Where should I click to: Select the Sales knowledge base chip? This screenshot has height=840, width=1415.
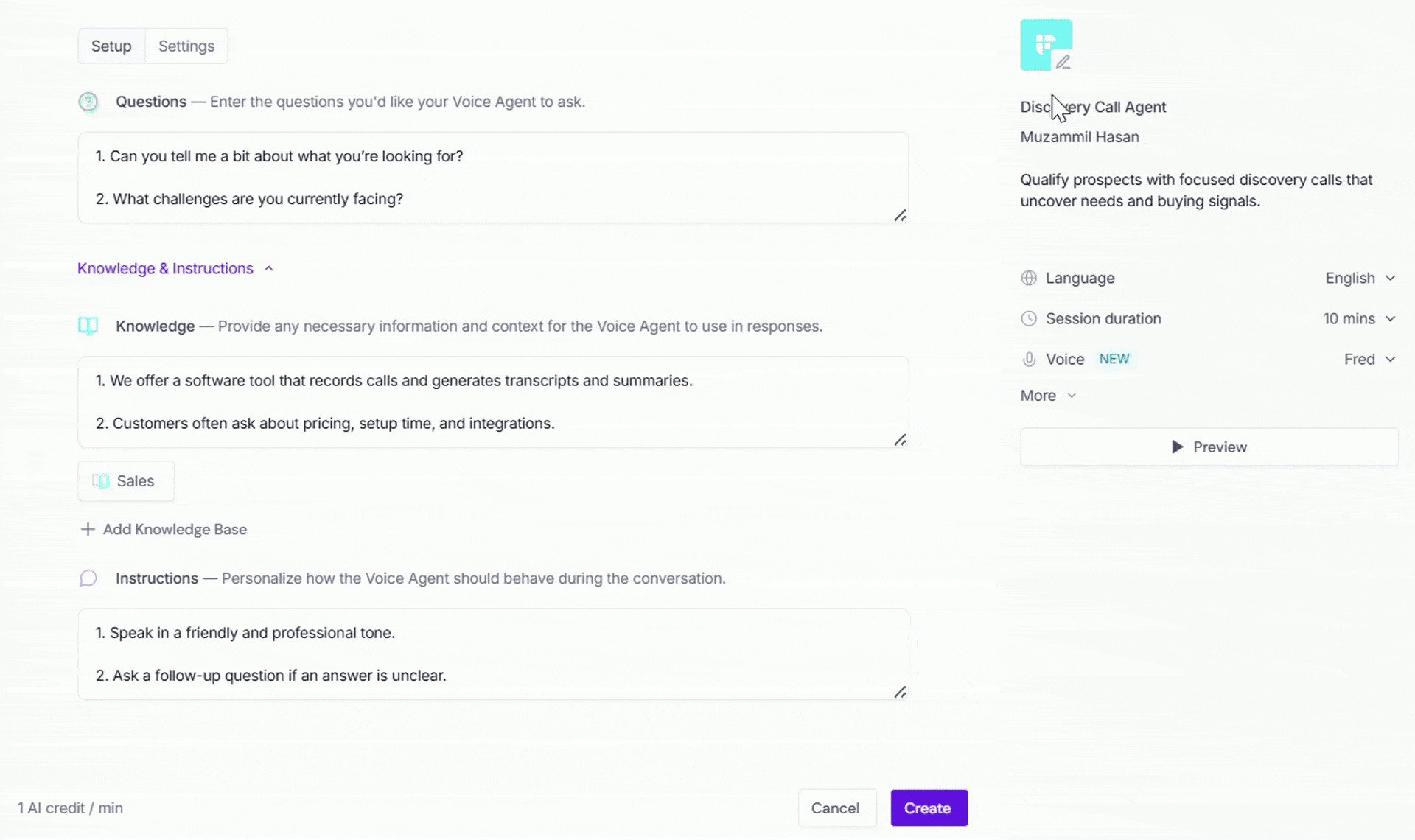point(126,481)
